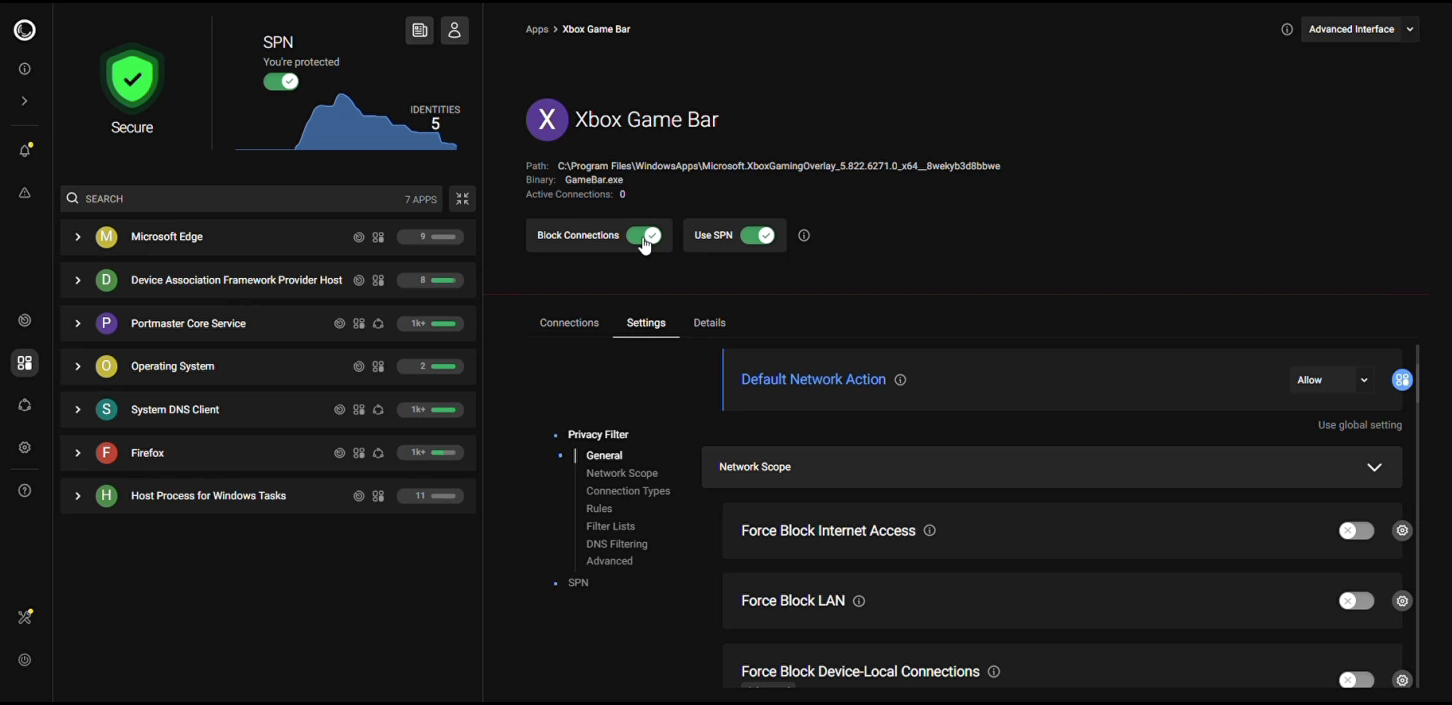Click in the apps Search field
This screenshot has height=705, width=1452.
pos(250,199)
